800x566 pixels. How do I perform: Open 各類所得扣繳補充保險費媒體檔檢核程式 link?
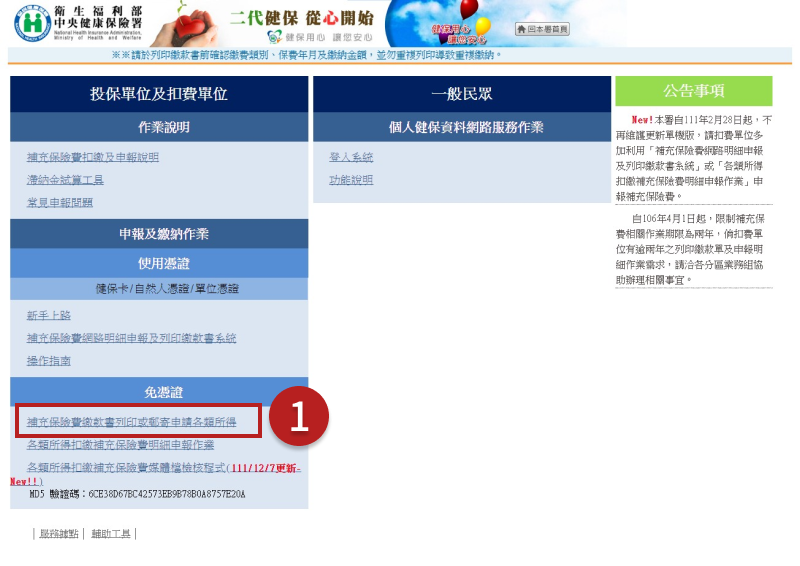pos(127,467)
